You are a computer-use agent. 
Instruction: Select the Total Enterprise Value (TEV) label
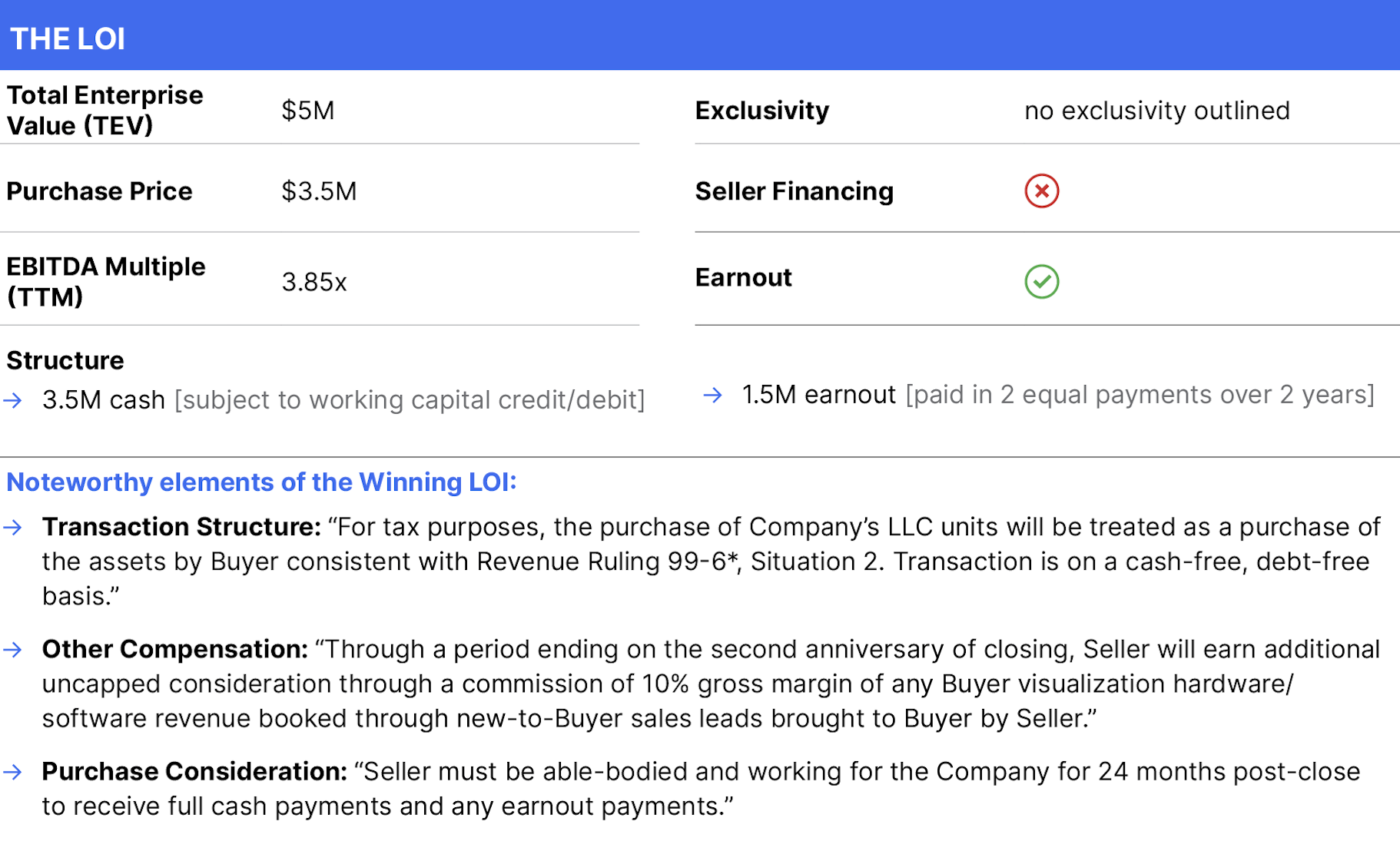(x=105, y=110)
